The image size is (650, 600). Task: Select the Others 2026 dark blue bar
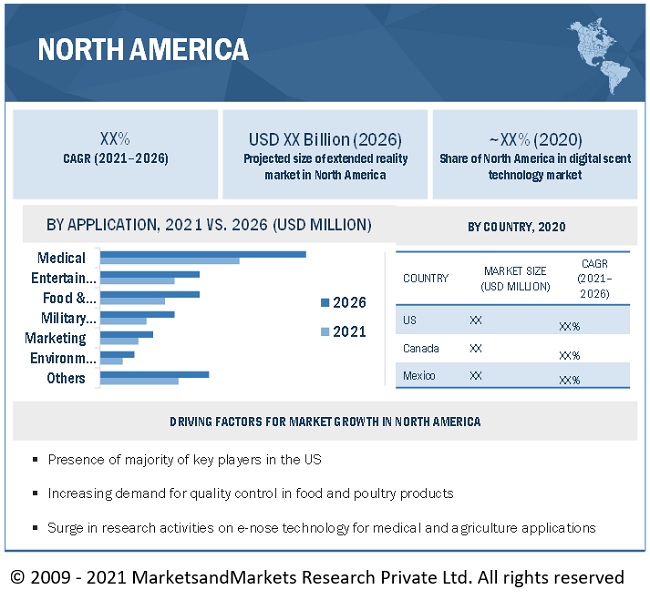pyautogui.click(x=154, y=374)
